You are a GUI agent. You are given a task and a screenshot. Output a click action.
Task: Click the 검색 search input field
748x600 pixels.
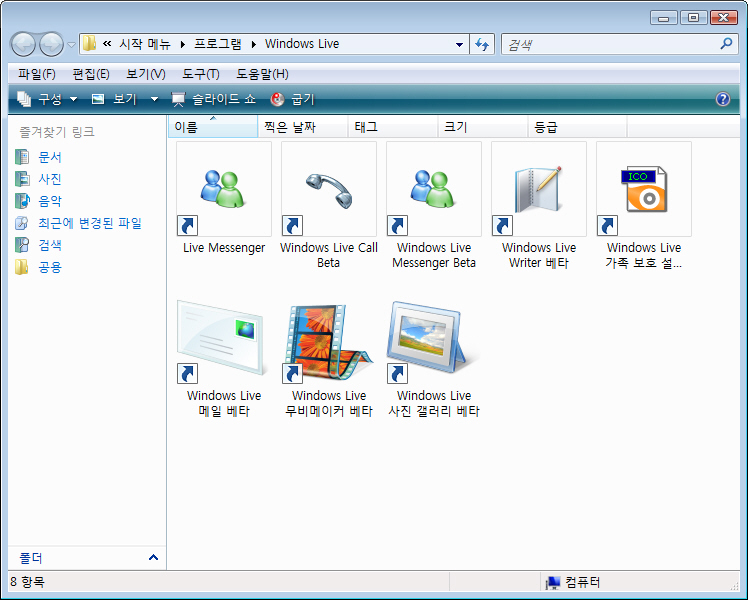coord(611,44)
